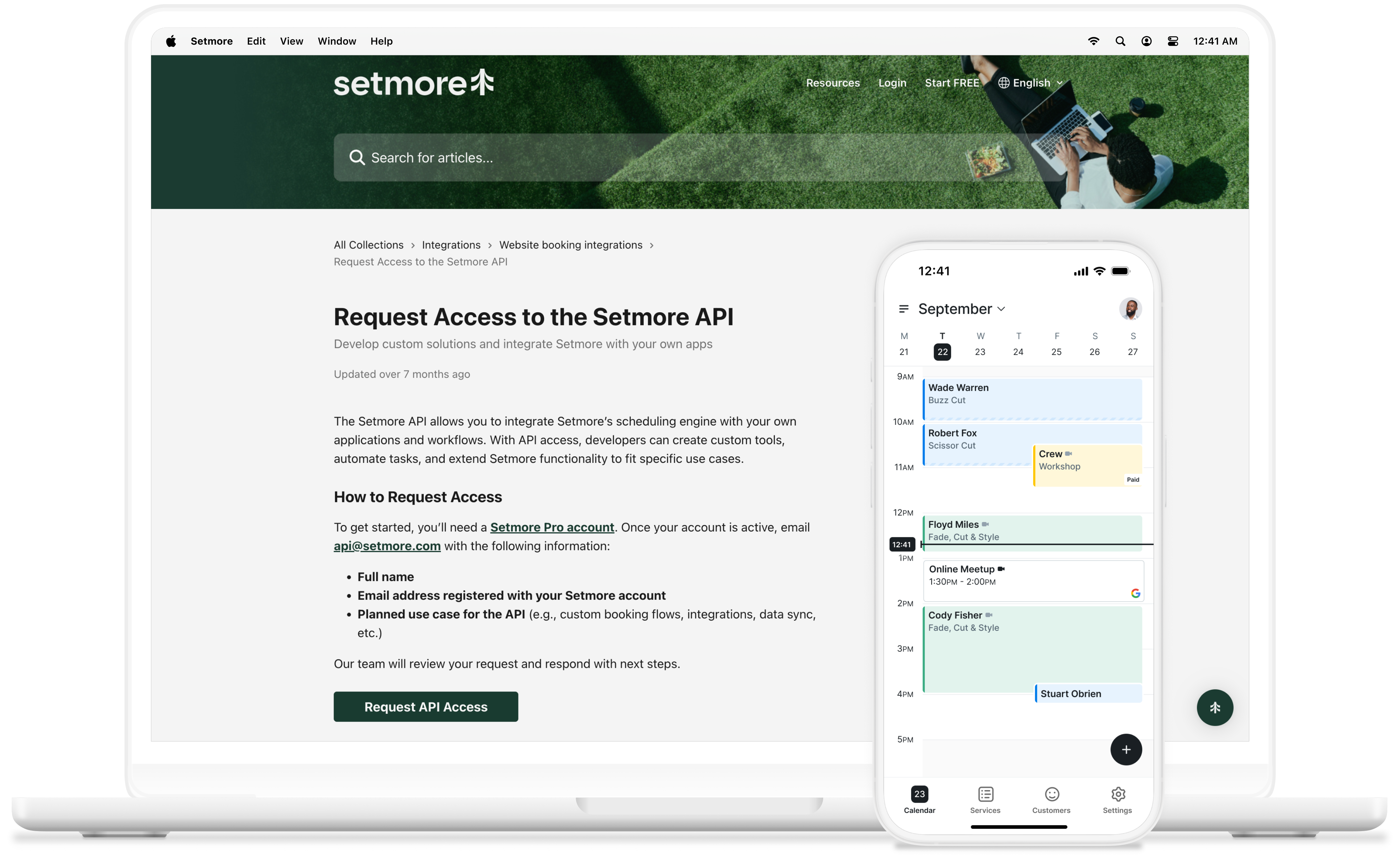Open the phone calendar hamburger menu icon
This screenshot has width=1400, height=862.
[903, 309]
